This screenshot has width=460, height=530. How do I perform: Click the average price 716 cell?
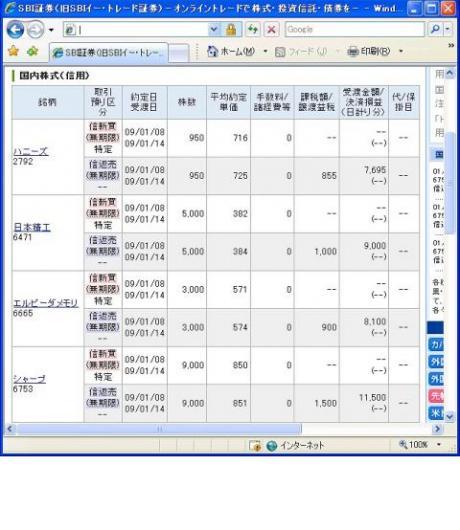point(228,138)
